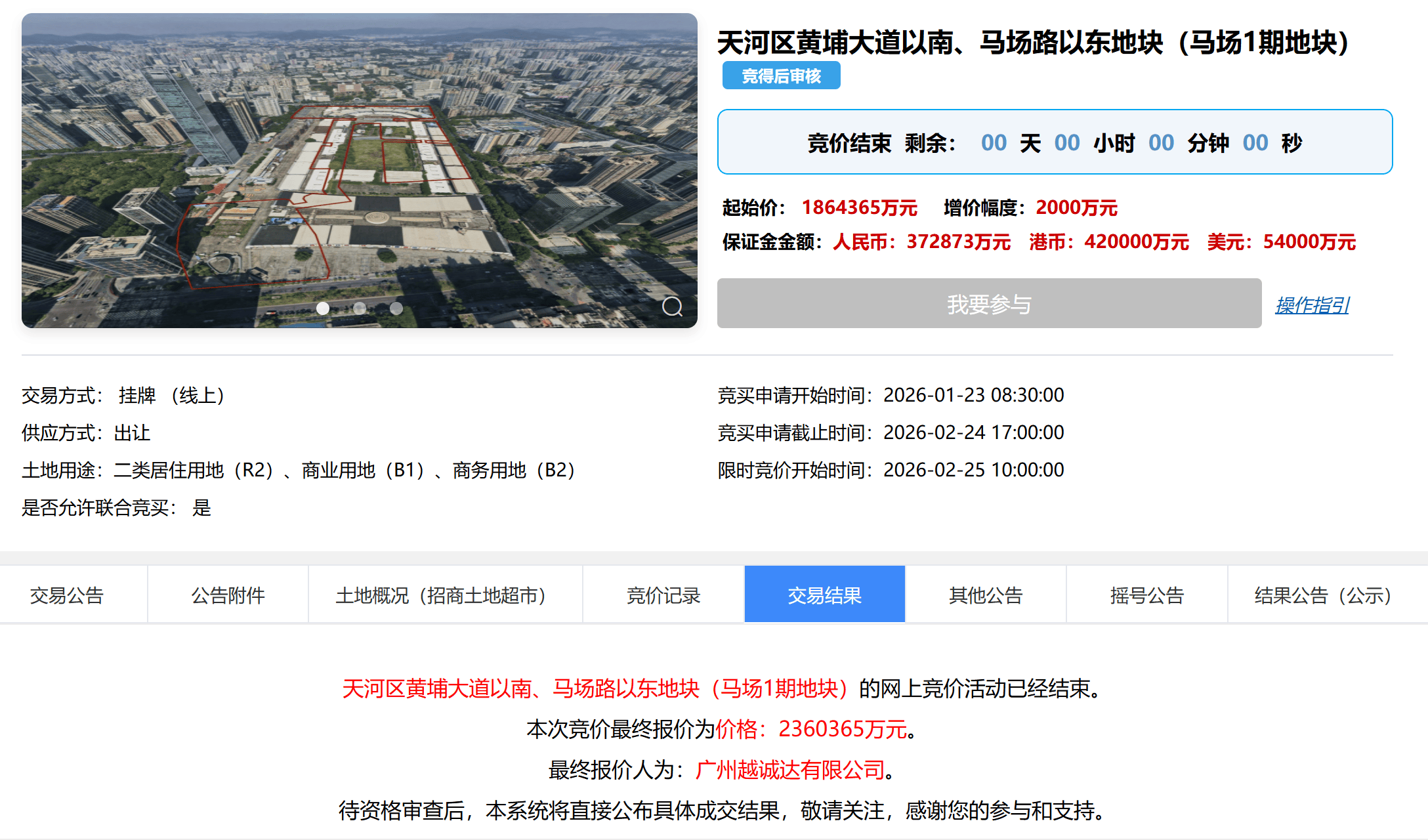Open the 公告附件 tab
Viewport: 1428px width, 840px height.
click(228, 594)
